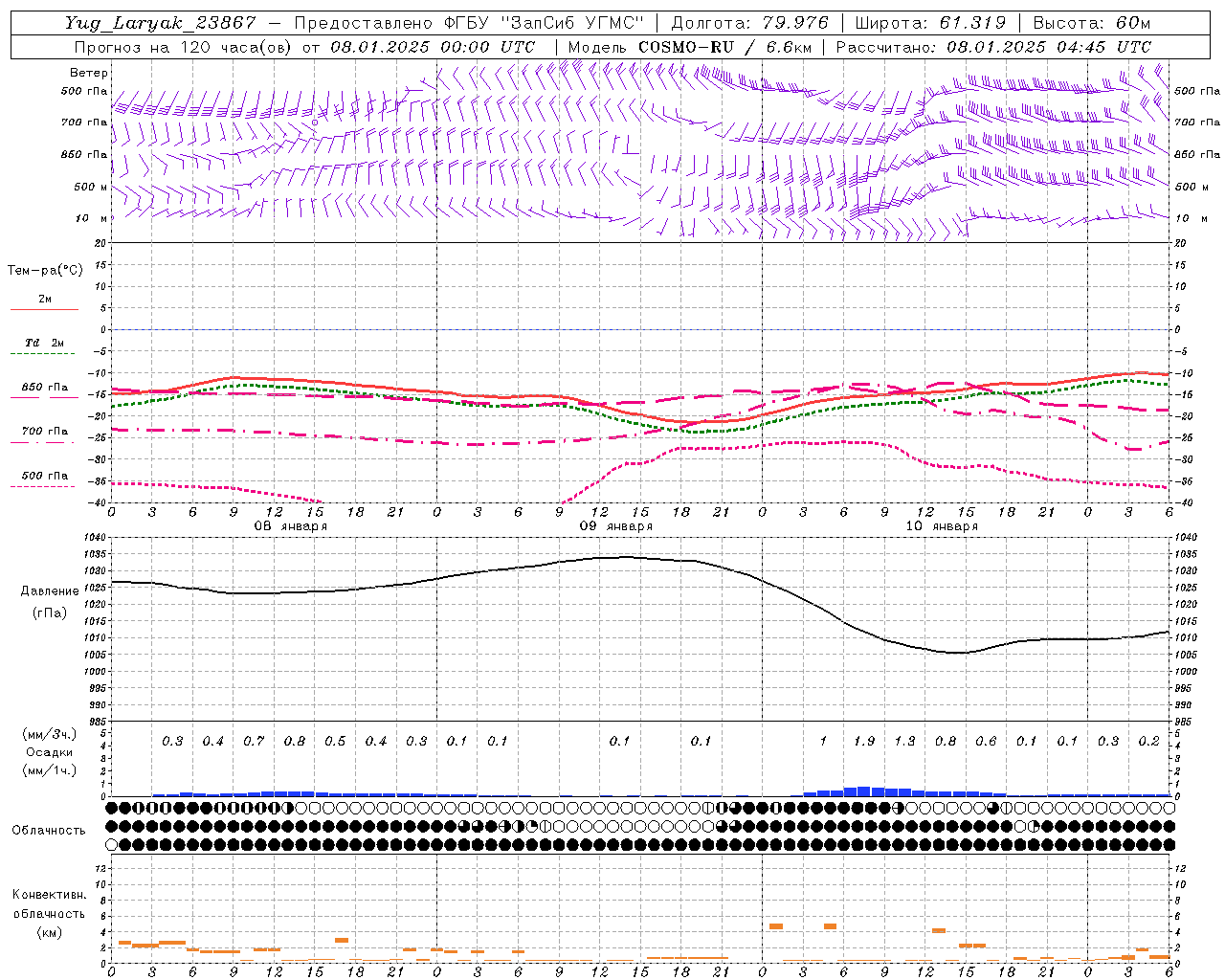Select the Модель COSMO-RU / 6.6км text
Image resolution: width=1225 pixels, height=980 pixels.
tap(690, 47)
